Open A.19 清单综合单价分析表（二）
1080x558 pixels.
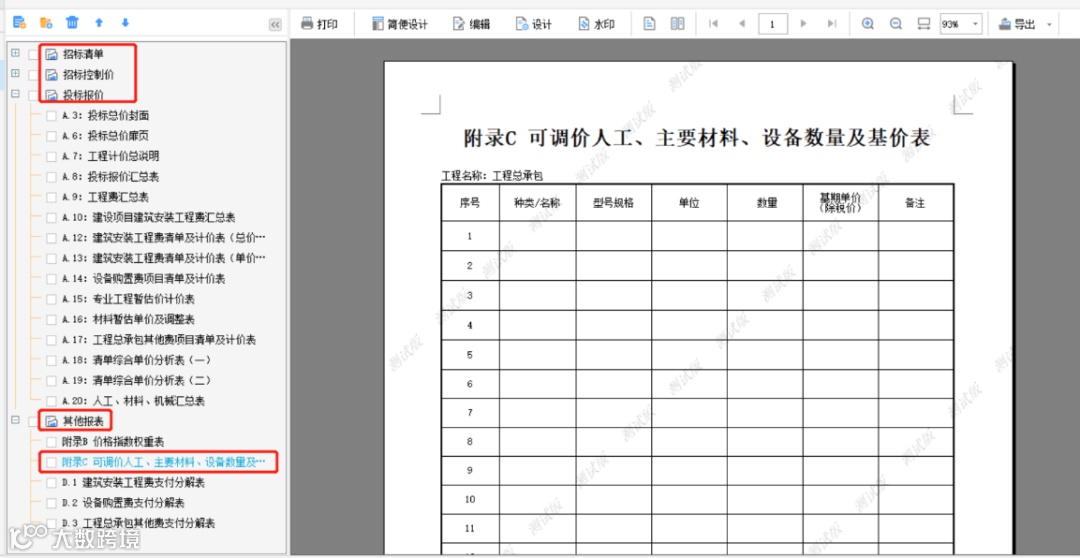click(136, 380)
